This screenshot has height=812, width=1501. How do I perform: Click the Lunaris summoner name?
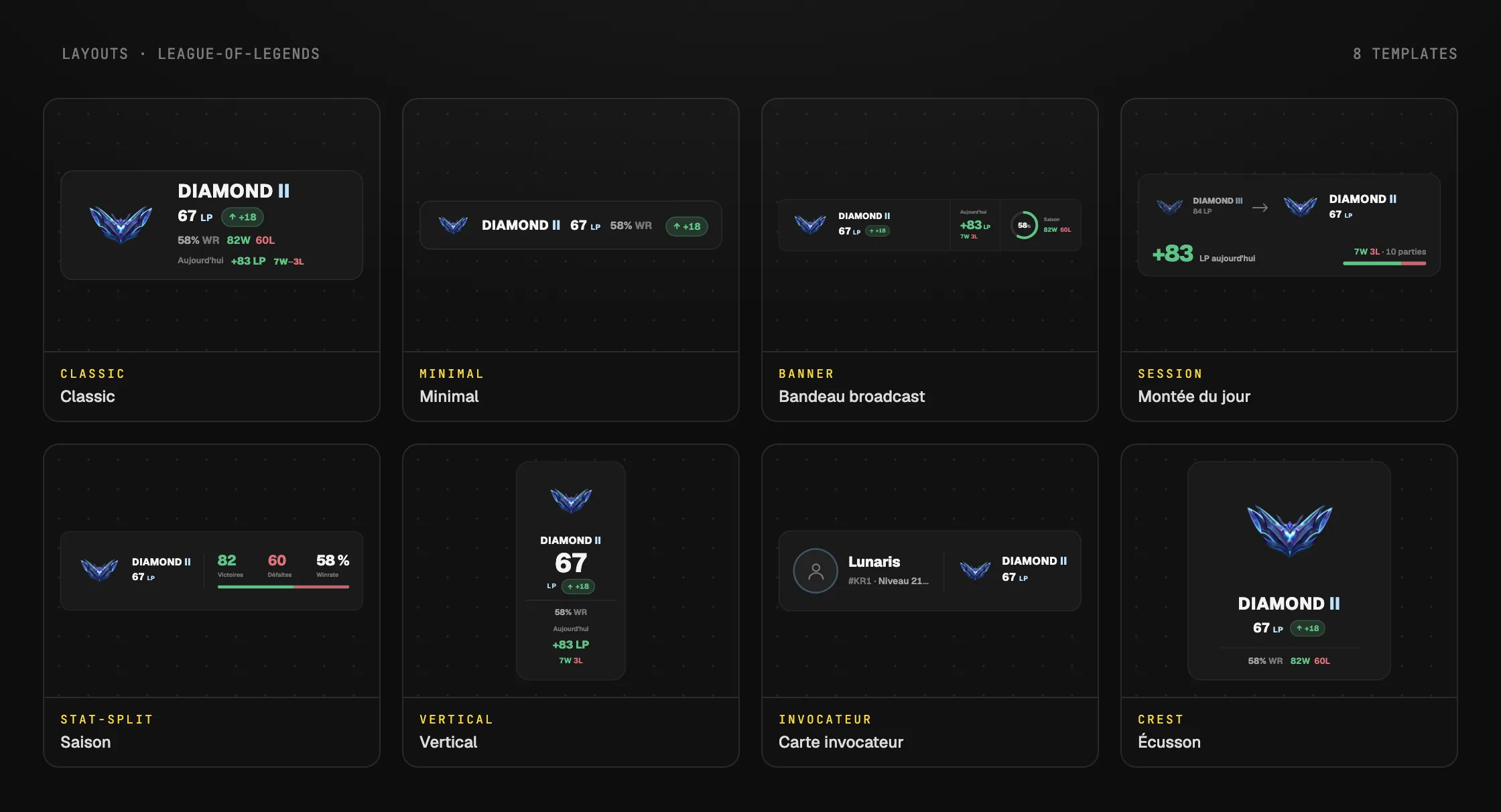(874, 562)
